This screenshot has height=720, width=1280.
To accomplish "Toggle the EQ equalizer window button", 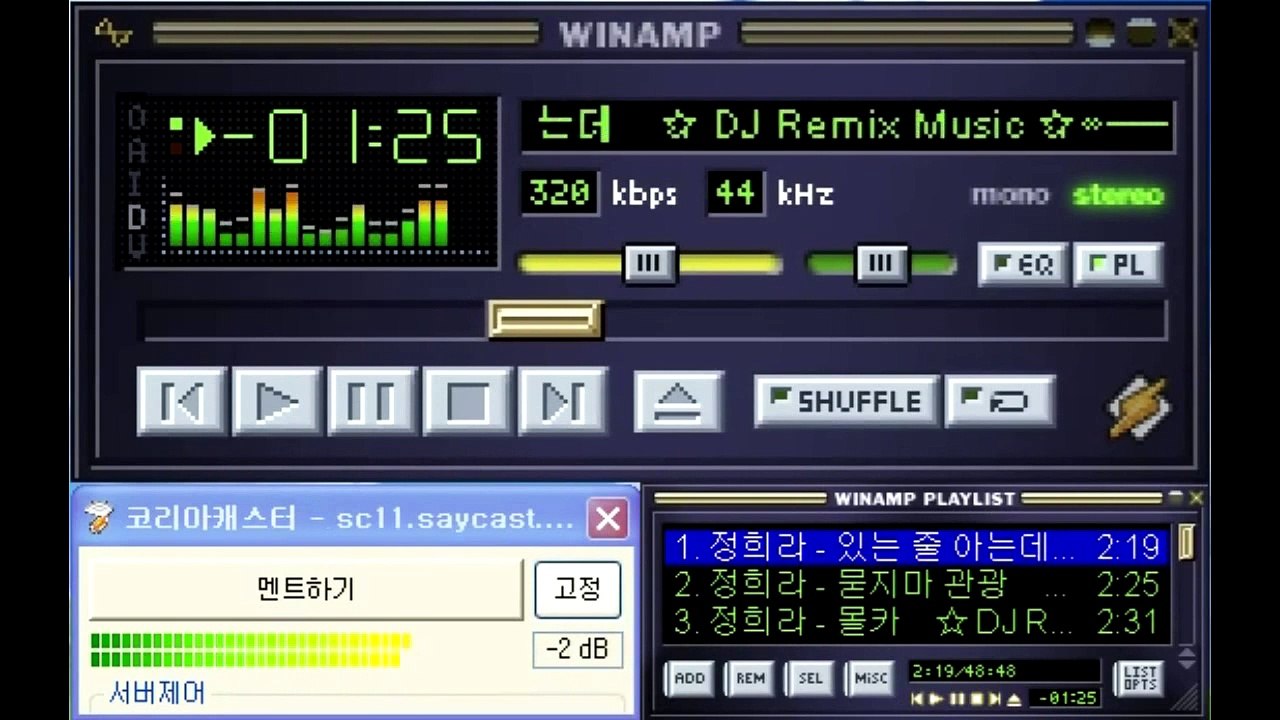I will 1023,265.
